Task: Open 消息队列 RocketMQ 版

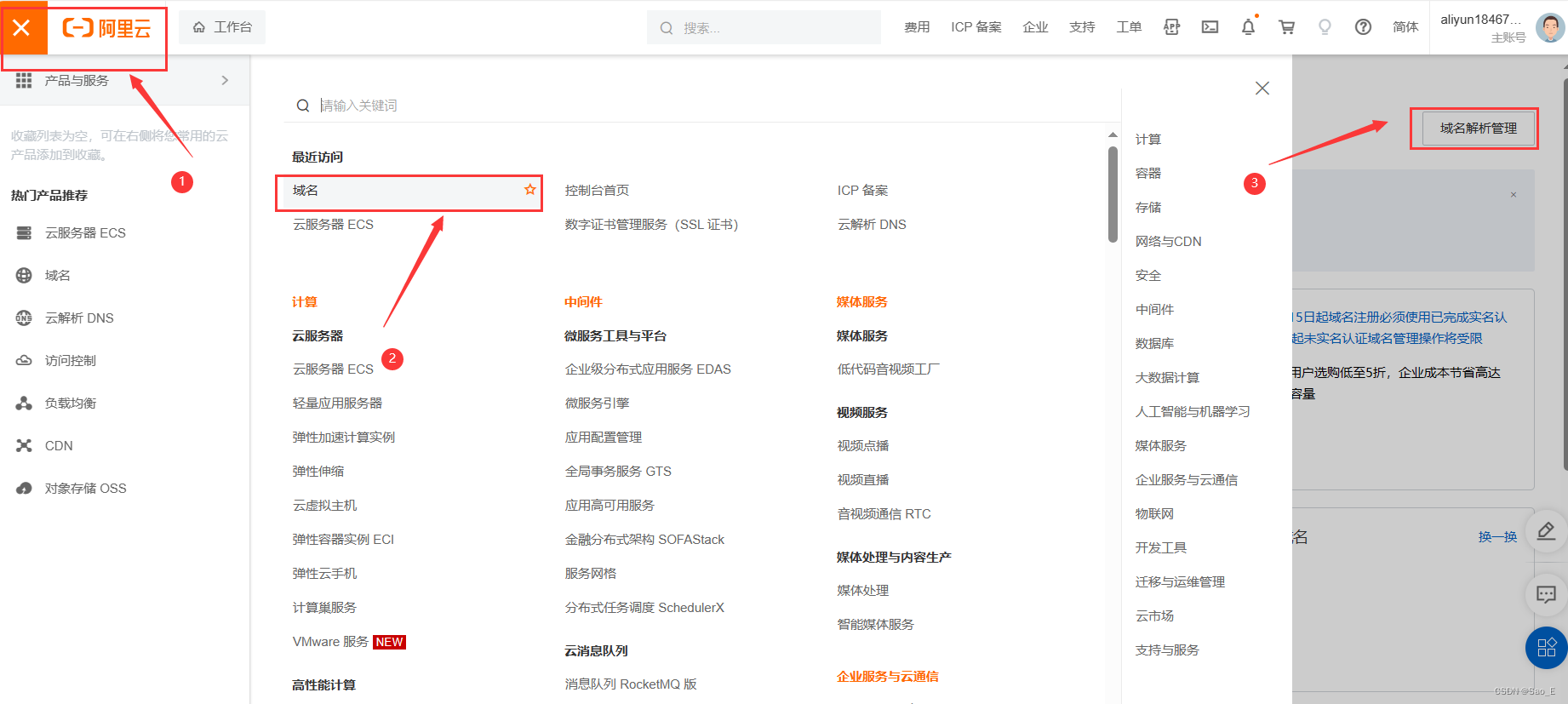Action: (631, 684)
